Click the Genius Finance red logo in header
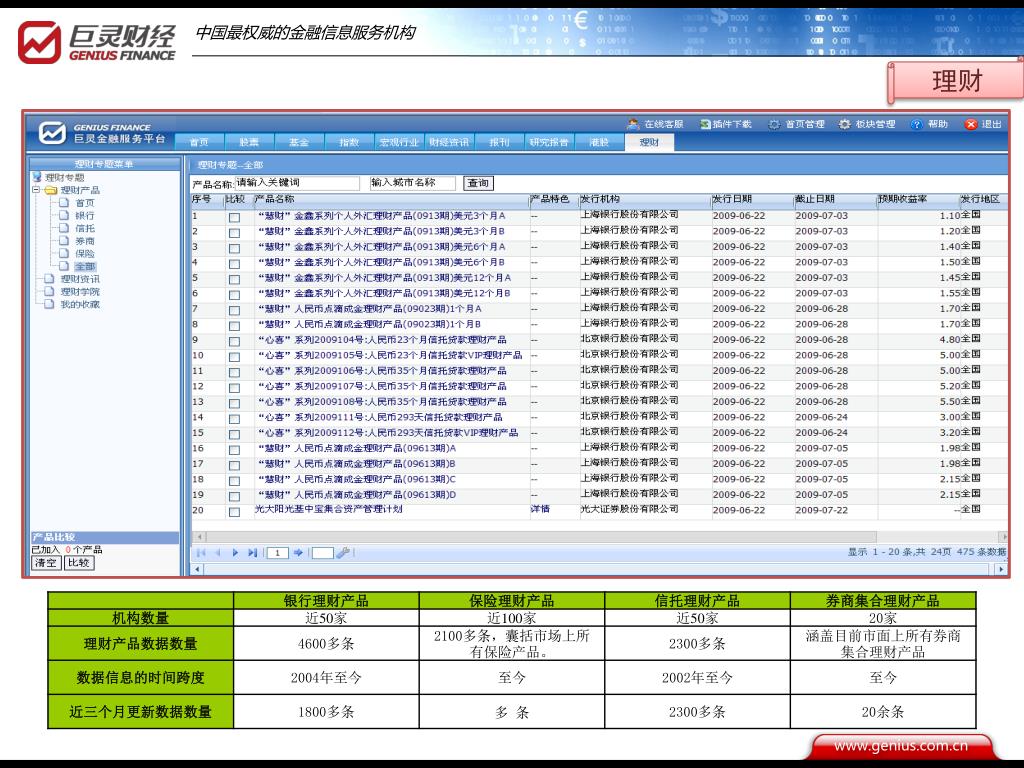The height and width of the screenshot is (768, 1024). (39, 42)
